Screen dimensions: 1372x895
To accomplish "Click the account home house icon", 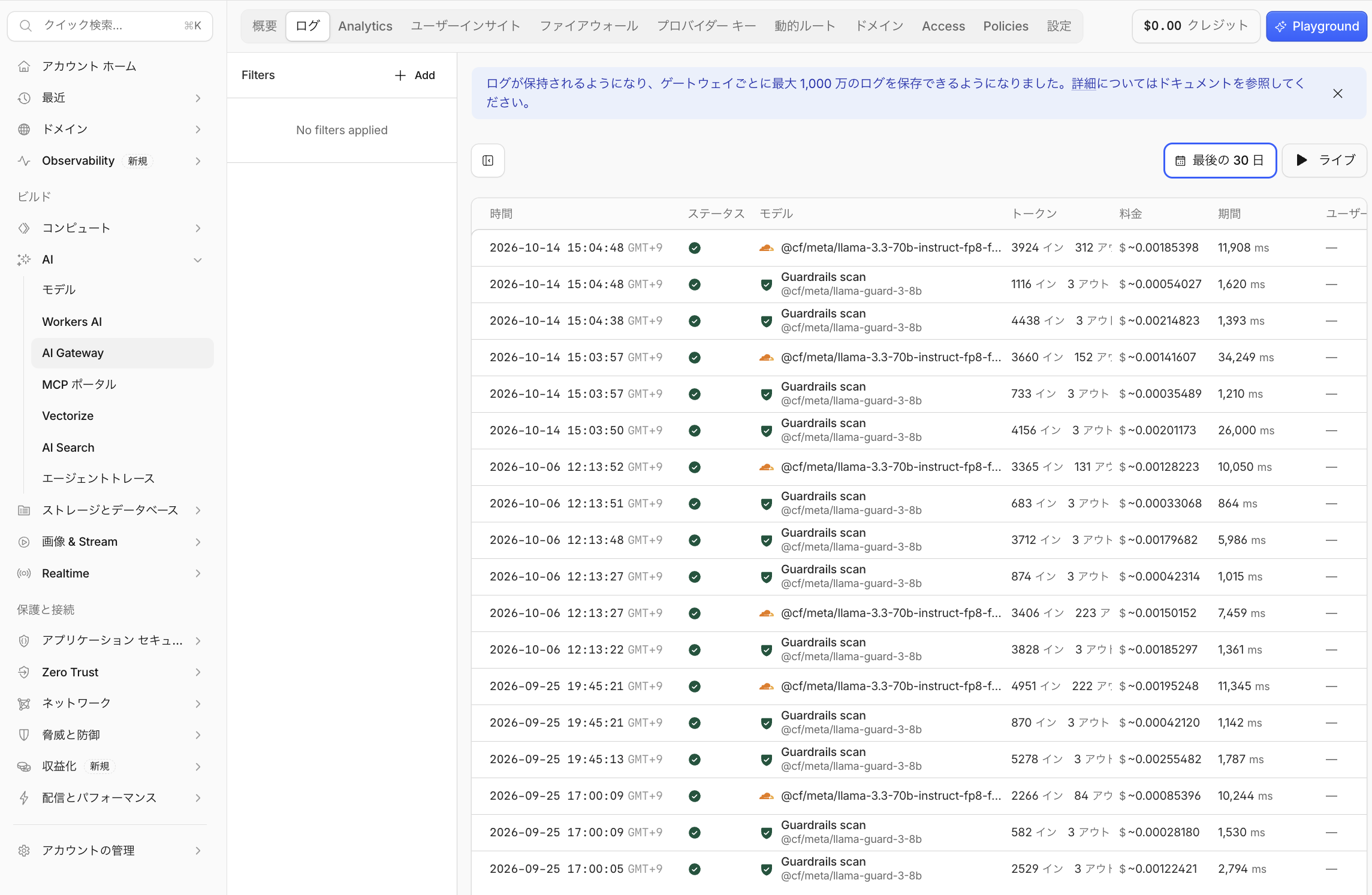I will [24, 66].
